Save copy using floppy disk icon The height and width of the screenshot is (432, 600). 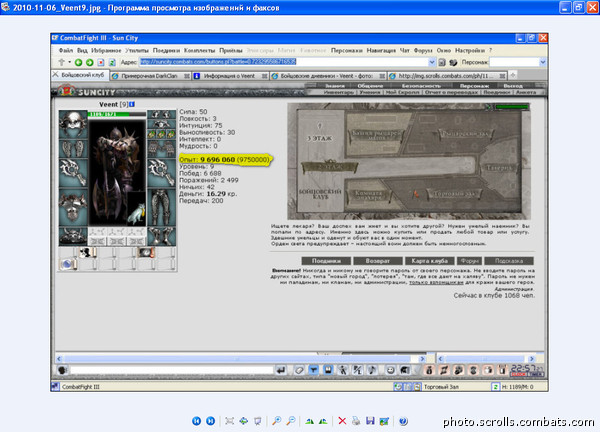pos(370,421)
